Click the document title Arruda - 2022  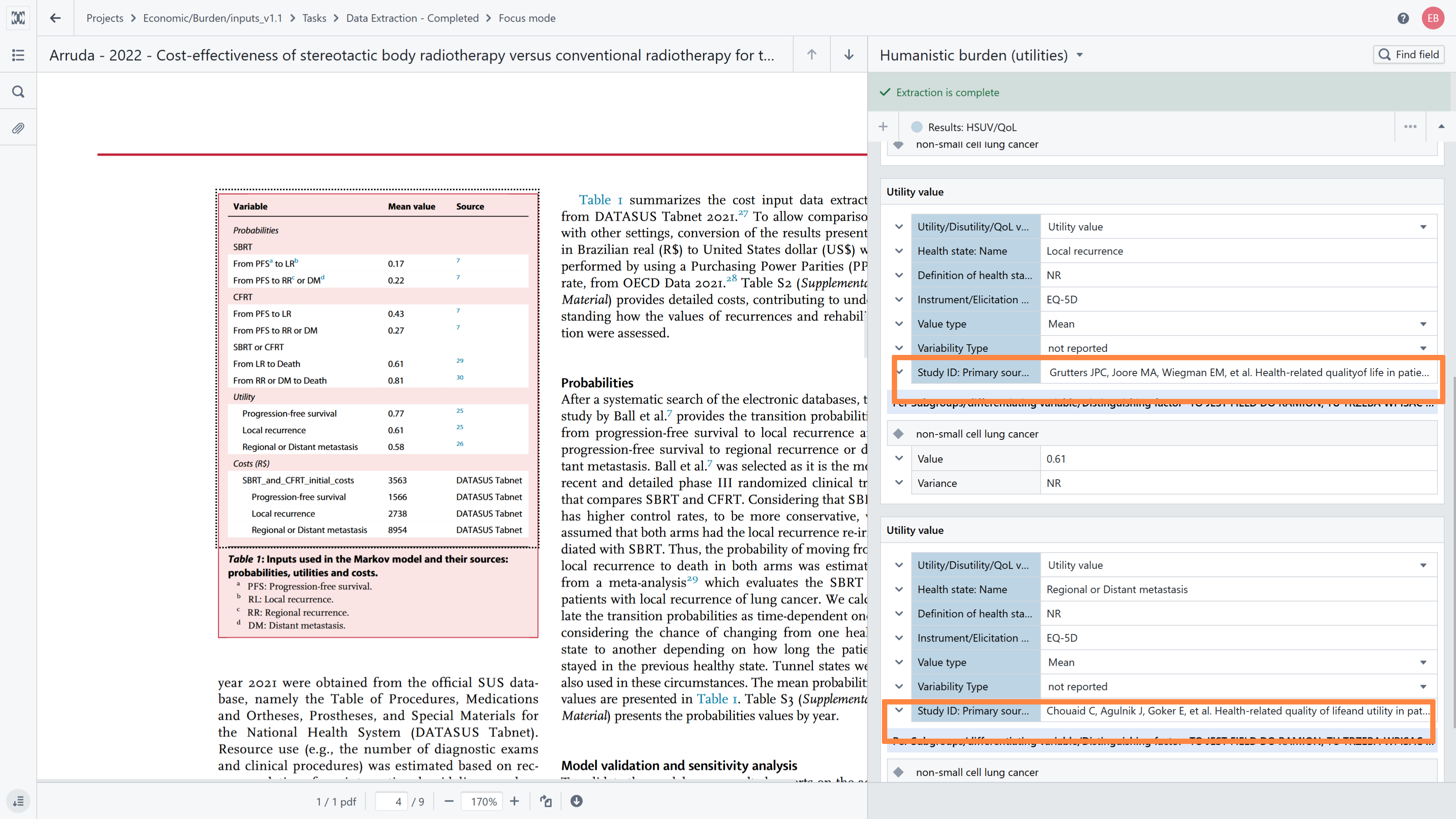coord(411,55)
